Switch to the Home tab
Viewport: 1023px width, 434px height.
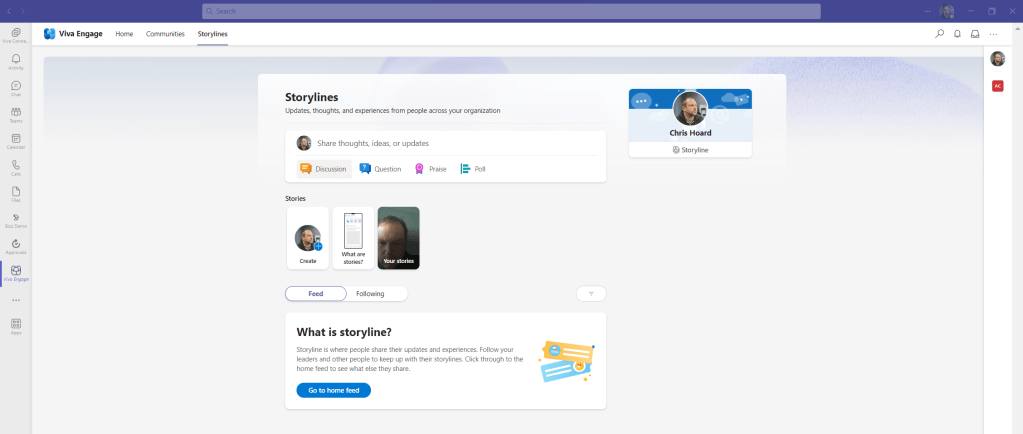tap(124, 34)
